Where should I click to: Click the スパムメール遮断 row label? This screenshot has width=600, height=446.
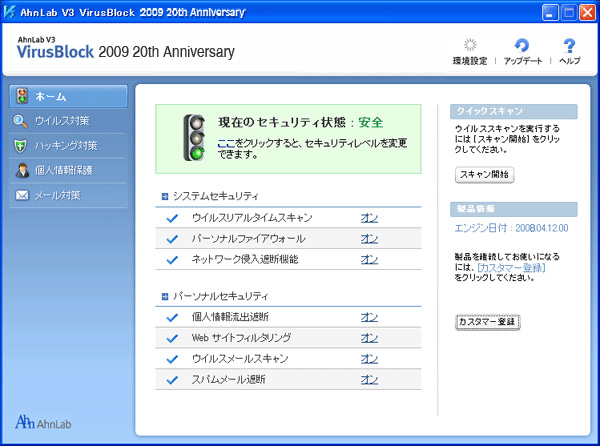click(228, 379)
